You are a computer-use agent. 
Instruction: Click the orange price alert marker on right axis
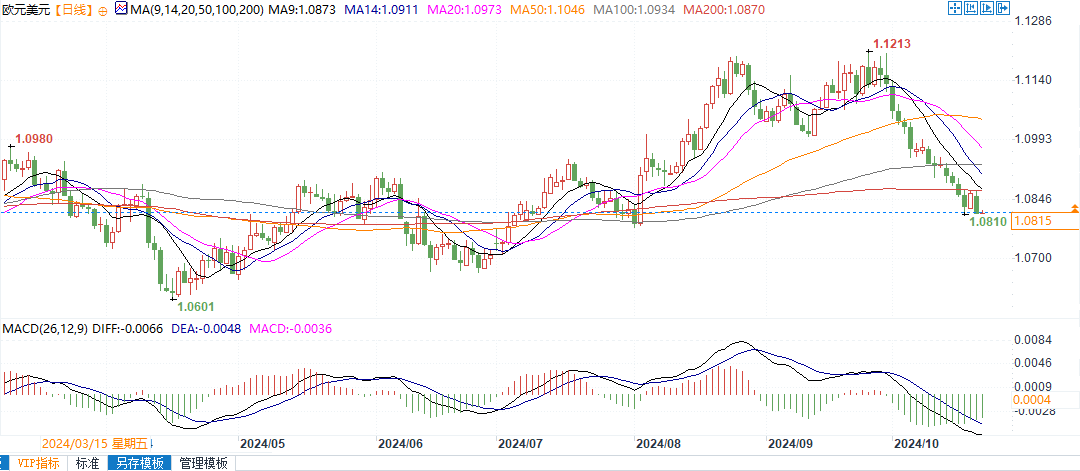(x=1073, y=208)
